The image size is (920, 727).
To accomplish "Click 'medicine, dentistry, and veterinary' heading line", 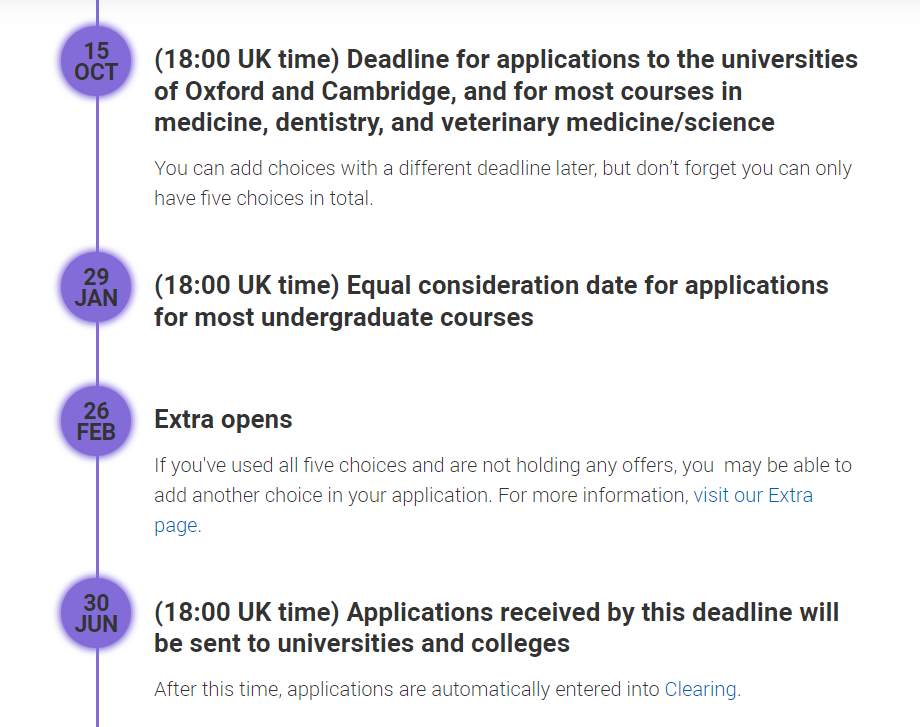I will [x=464, y=122].
